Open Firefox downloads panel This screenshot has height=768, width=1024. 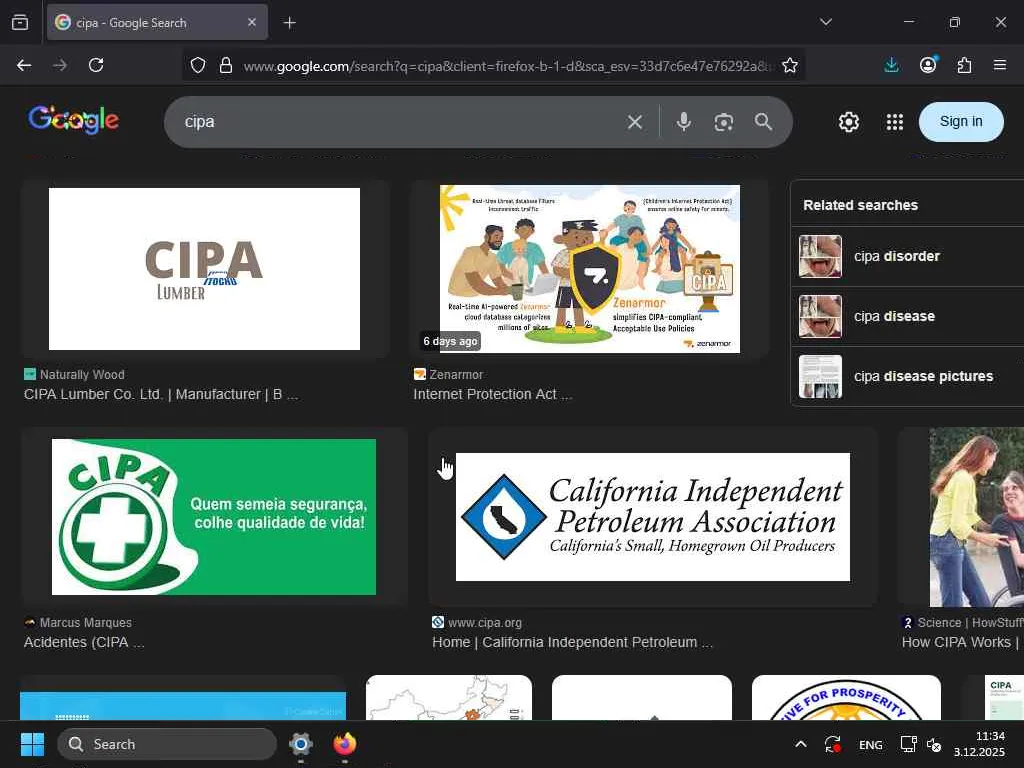tap(891, 65)
